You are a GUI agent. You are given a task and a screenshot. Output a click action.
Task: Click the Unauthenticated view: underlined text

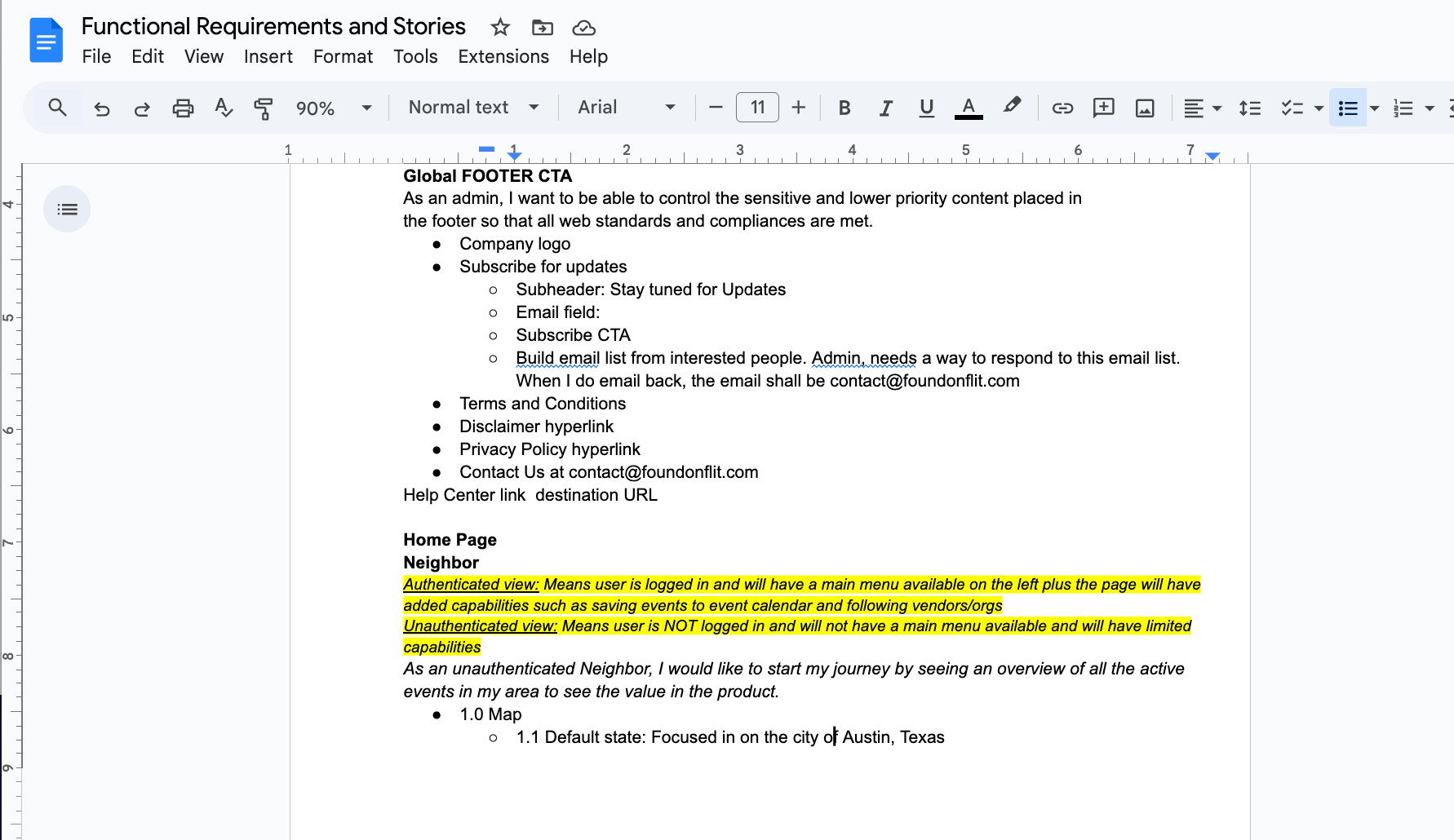480,626
